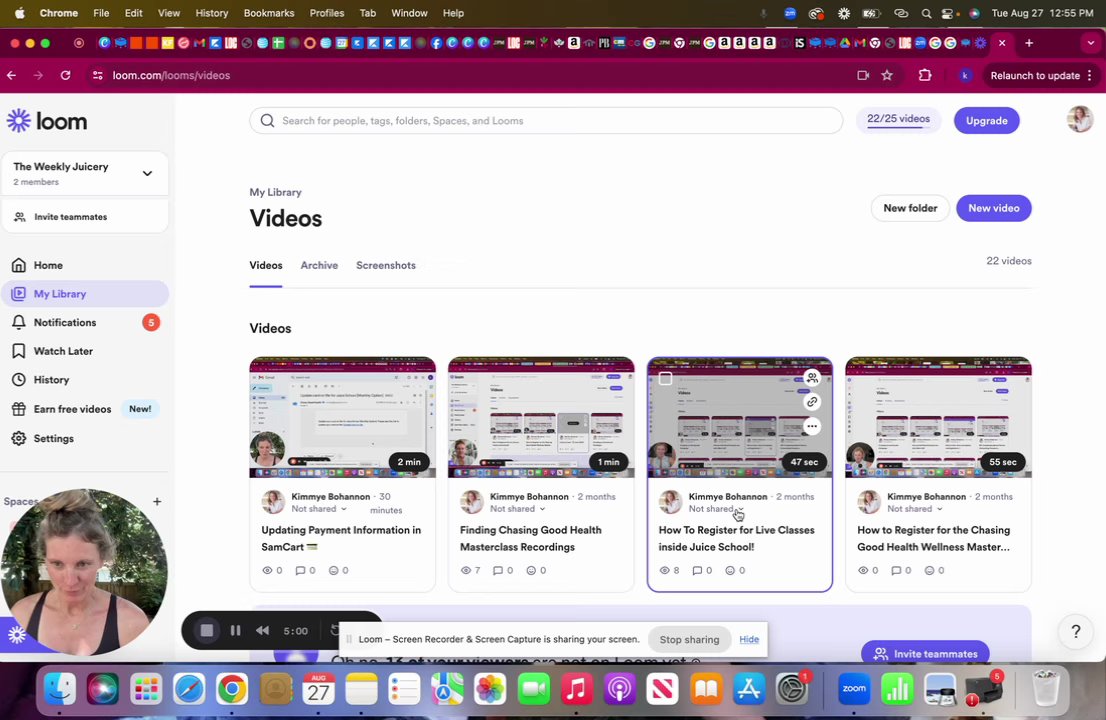Bookmark this page with the star icon
Screen dimensions: 1106x720
point(887,75)
